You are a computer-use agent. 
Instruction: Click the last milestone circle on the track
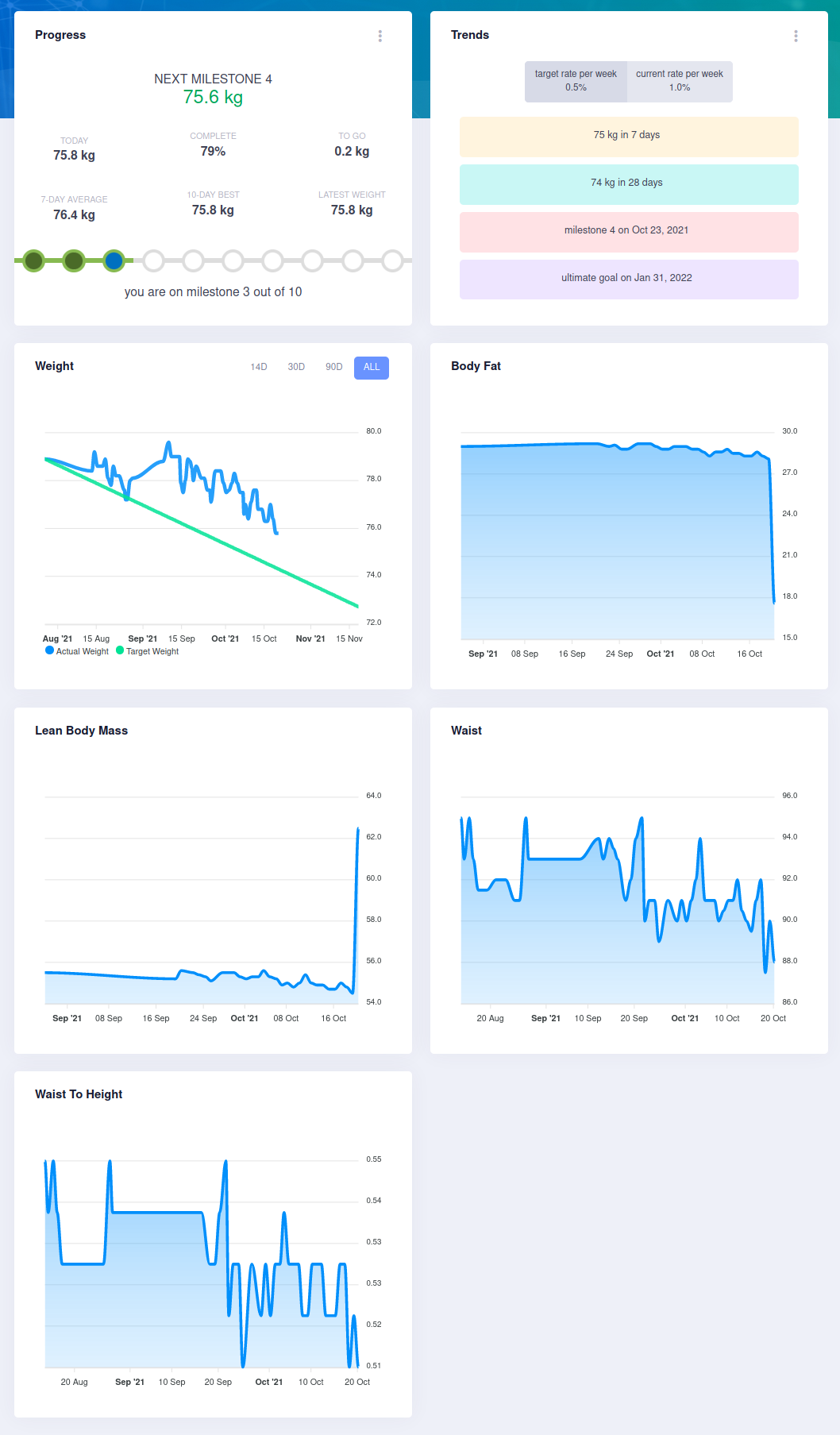click(x=393, y=260)
